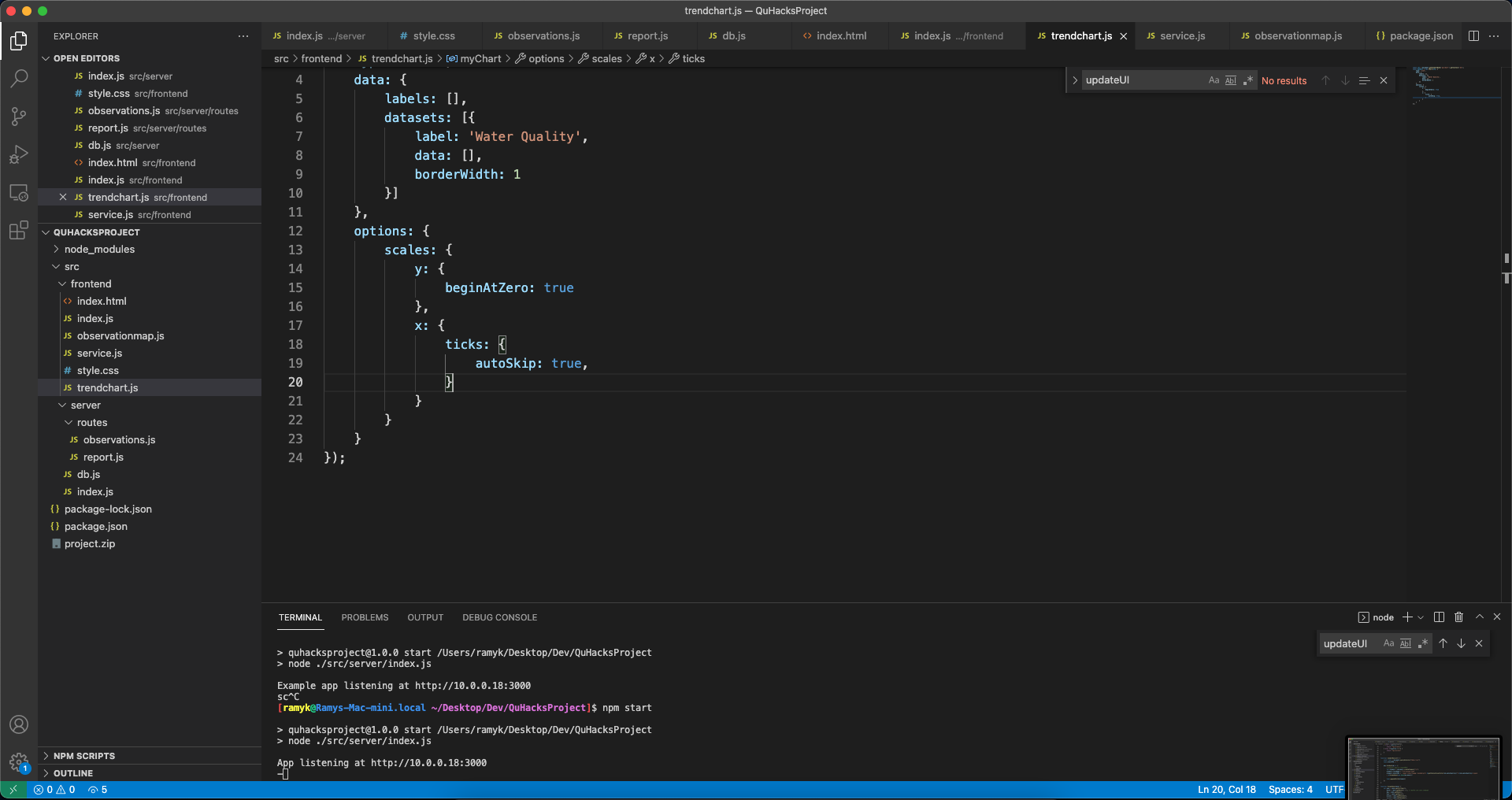1512x800 pixels.
Task: Click Ln 20, Col 18 in status bar
Action: tap(1226, 790)
